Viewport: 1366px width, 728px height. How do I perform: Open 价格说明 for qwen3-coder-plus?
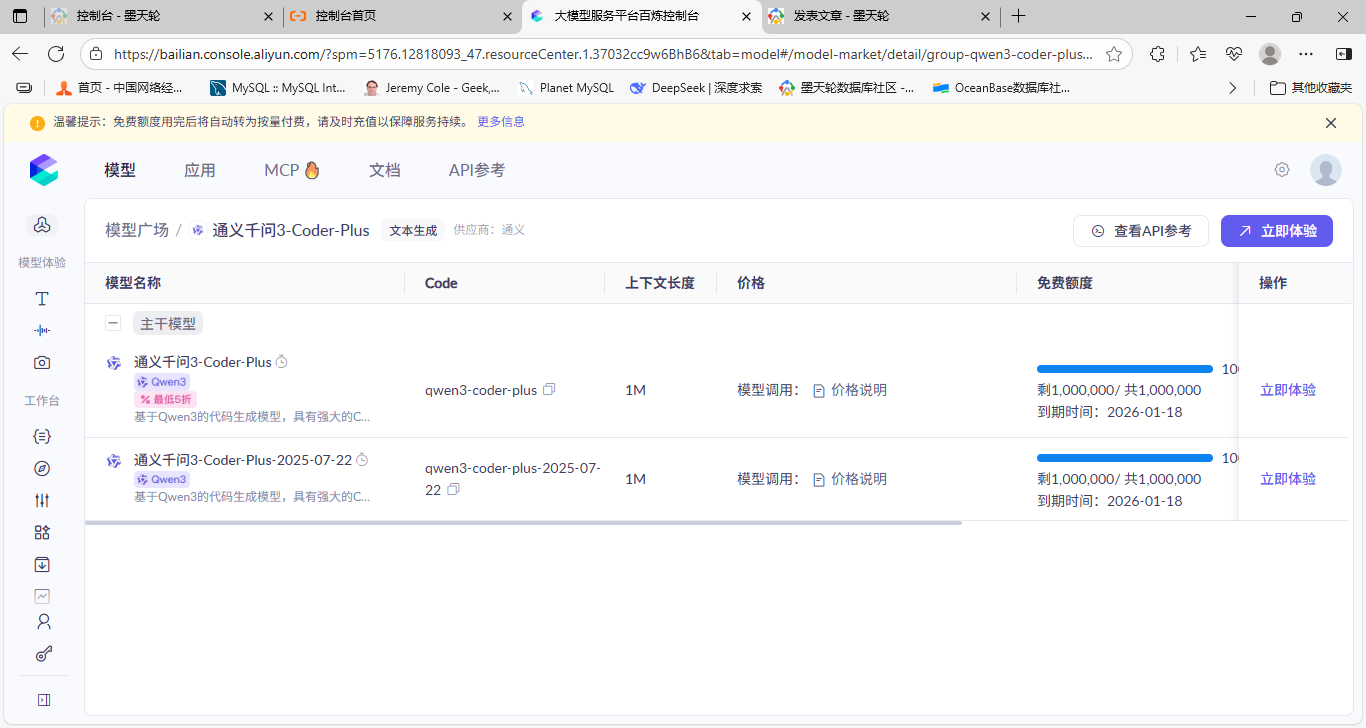click(x=850, y=390)
